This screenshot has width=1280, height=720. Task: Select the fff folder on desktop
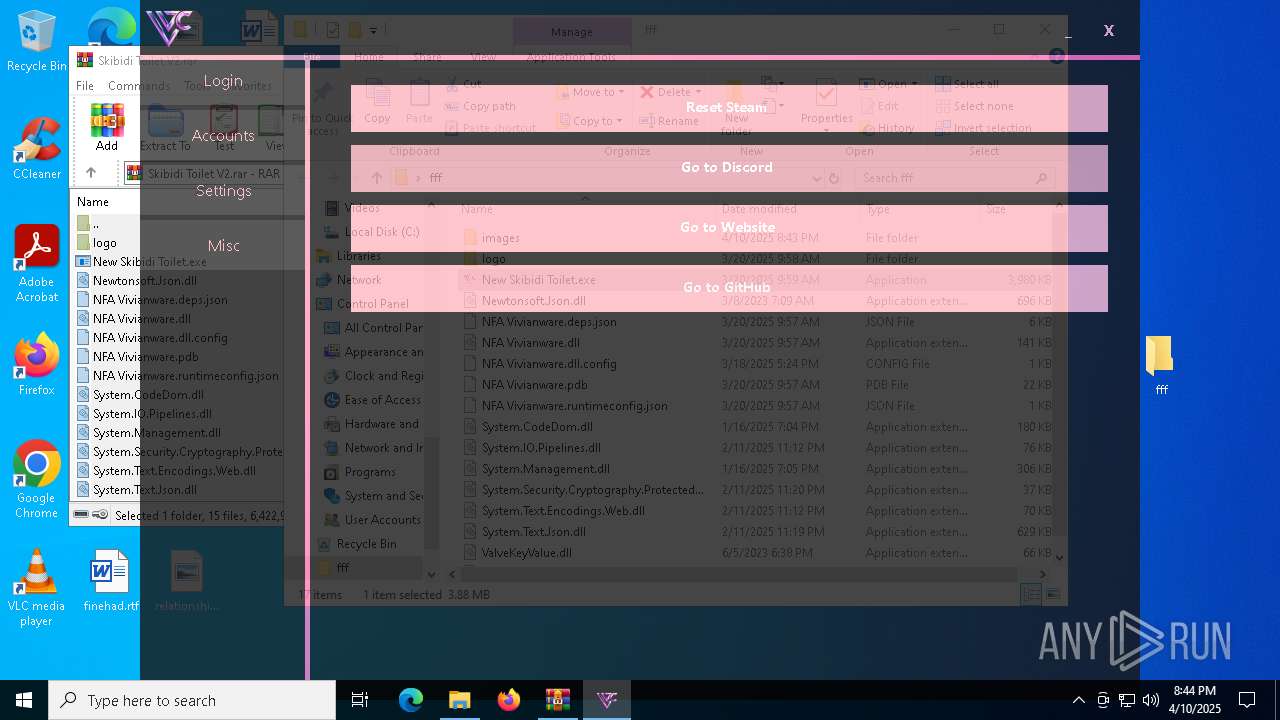click(1160, 366)
